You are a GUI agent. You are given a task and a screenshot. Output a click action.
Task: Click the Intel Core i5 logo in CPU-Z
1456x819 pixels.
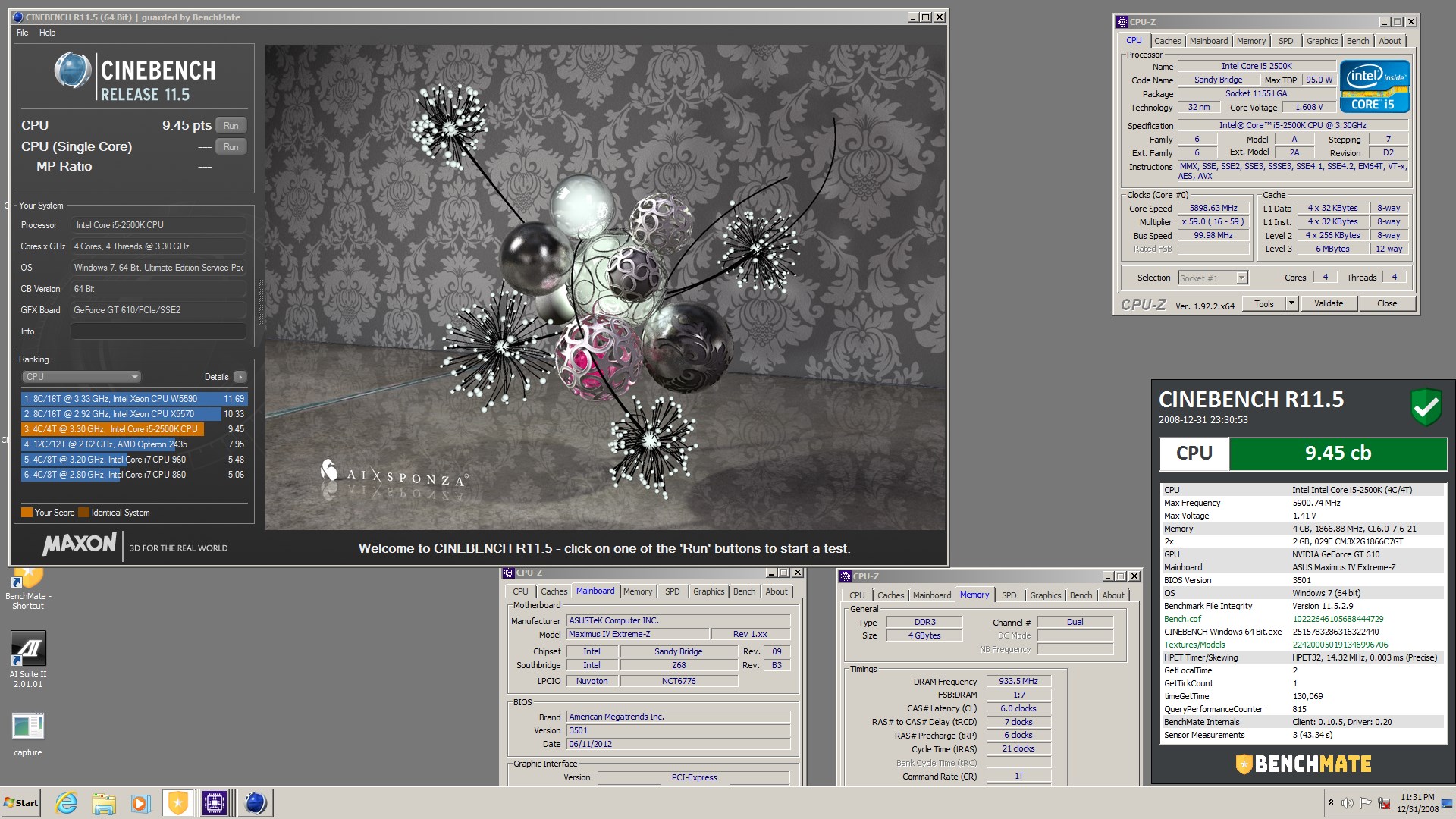1375,86
